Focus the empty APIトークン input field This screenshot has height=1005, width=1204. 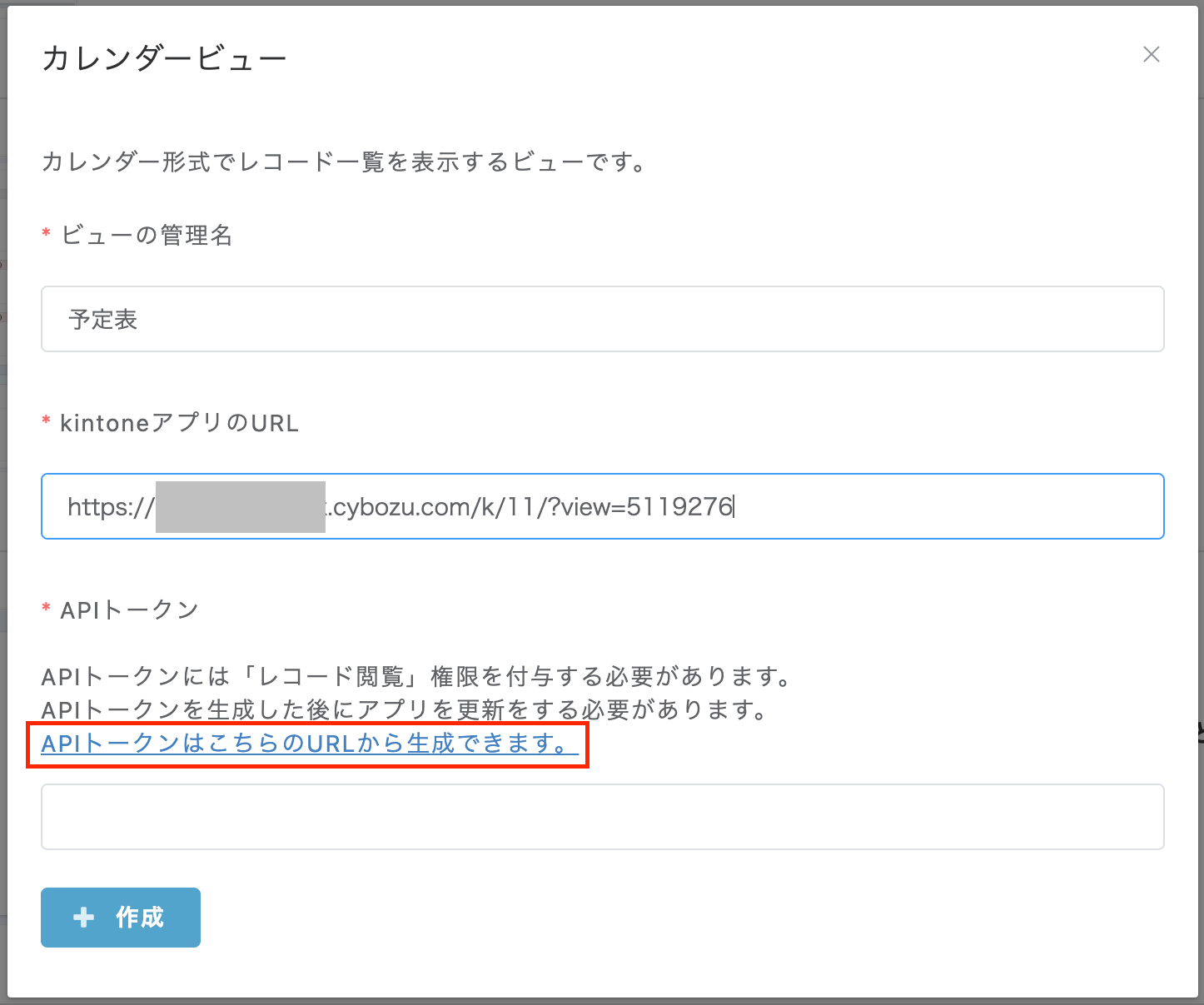[602, 817]
